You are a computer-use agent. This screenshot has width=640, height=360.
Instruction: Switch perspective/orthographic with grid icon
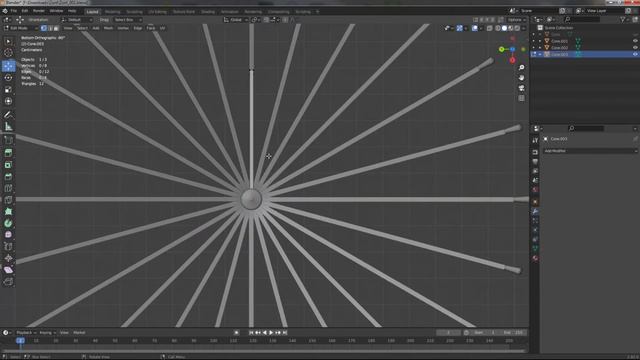tap(521, 98)
